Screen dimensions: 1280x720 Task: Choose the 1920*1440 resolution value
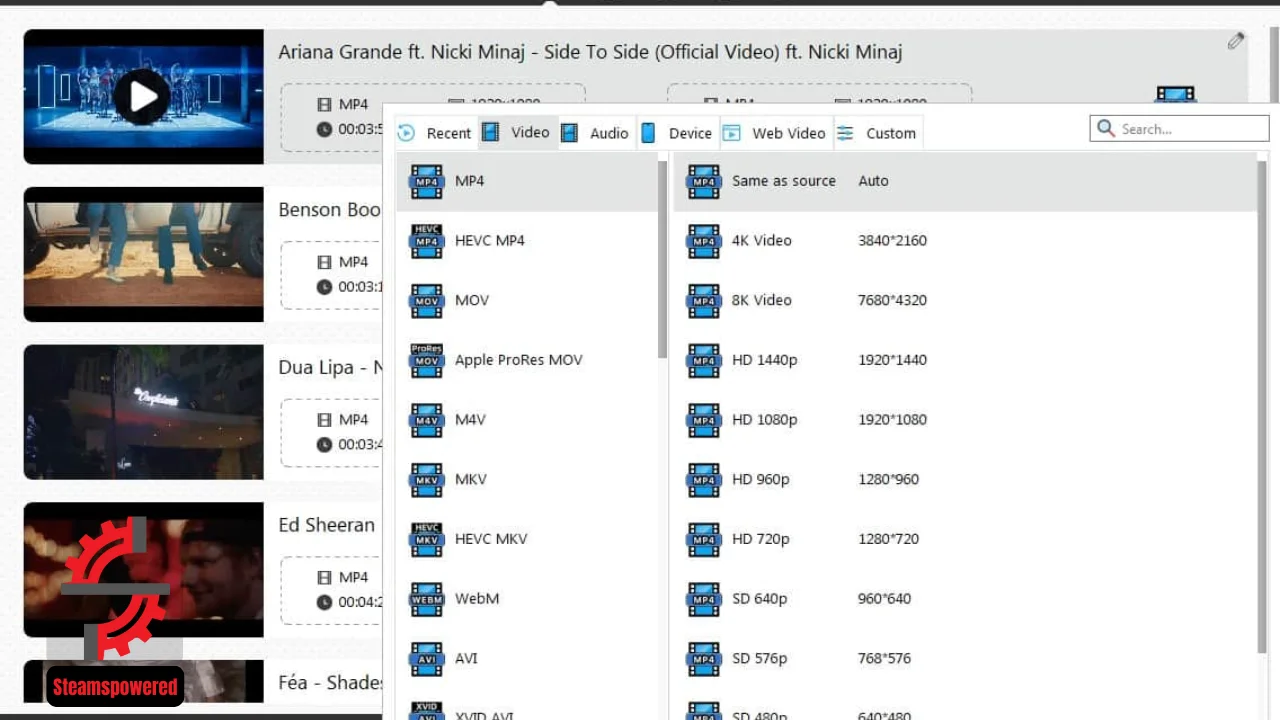pos(892,360)
